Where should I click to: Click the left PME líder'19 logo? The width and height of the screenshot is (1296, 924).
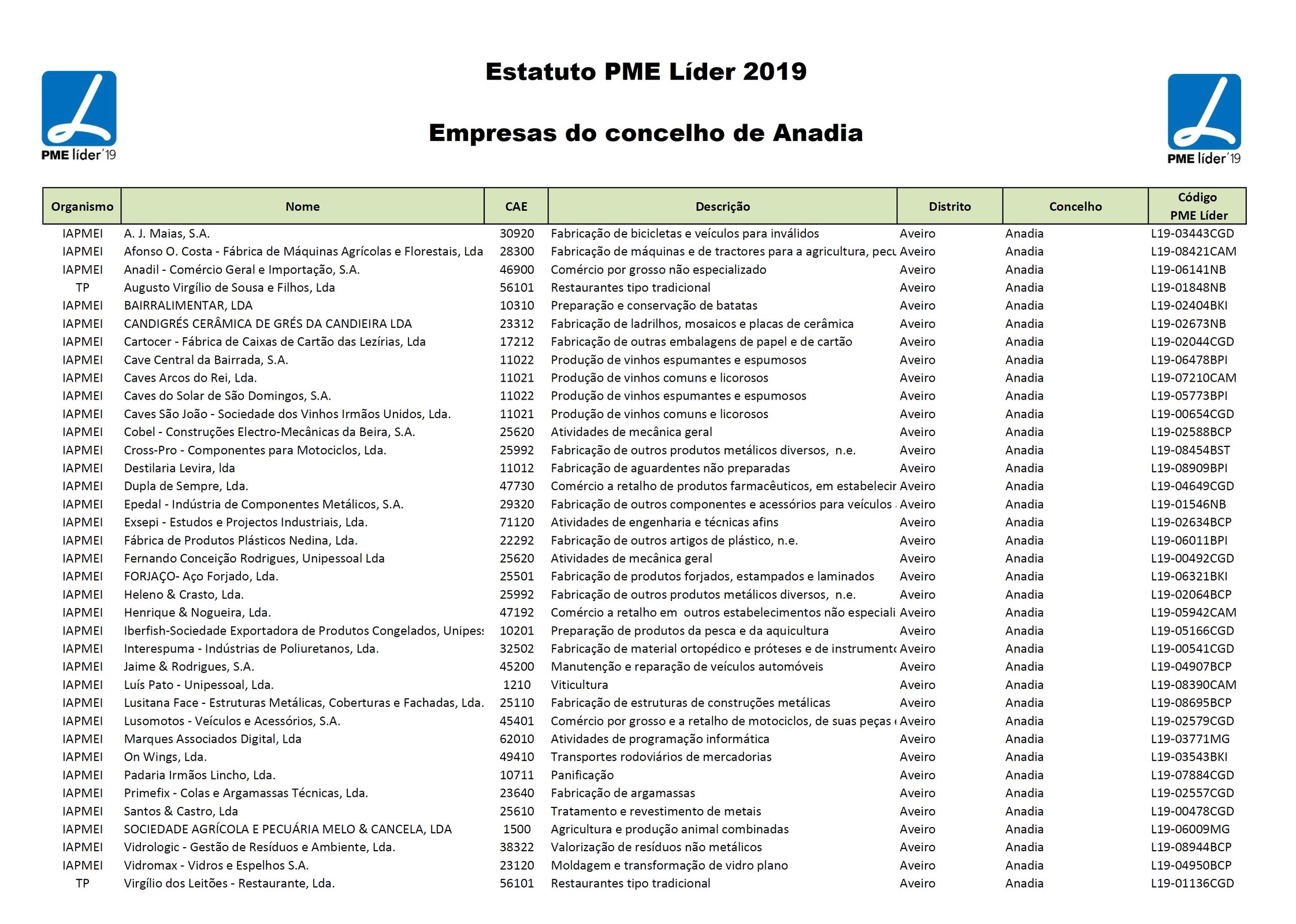click(x=79, y=115)
